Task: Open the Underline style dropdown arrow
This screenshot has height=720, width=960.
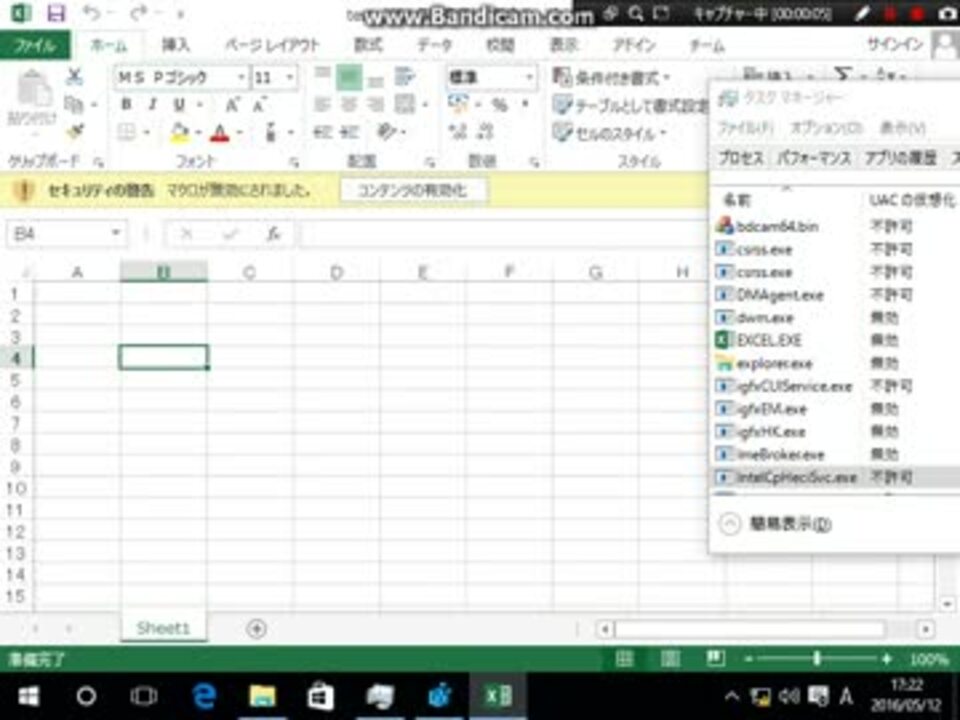Action: [199, 105]
